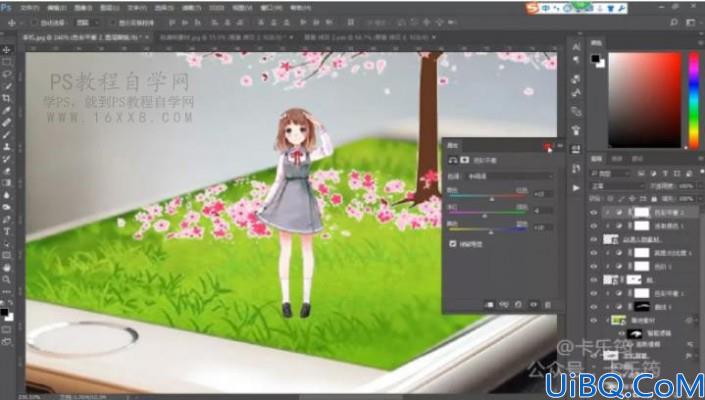
Task: Open the layer filter kind dropdown
Action: (x=611, y=173)
